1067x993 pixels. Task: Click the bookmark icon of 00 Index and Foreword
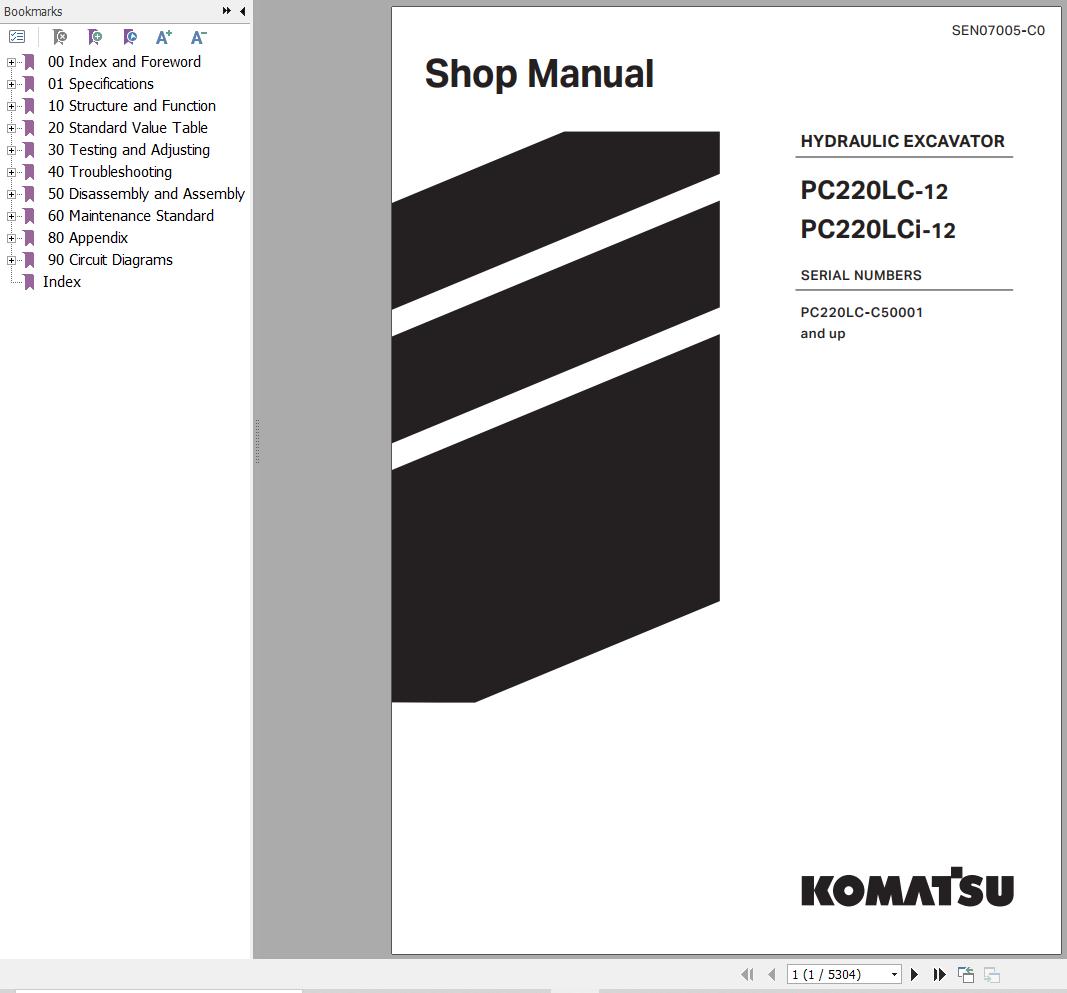point(29,63)
